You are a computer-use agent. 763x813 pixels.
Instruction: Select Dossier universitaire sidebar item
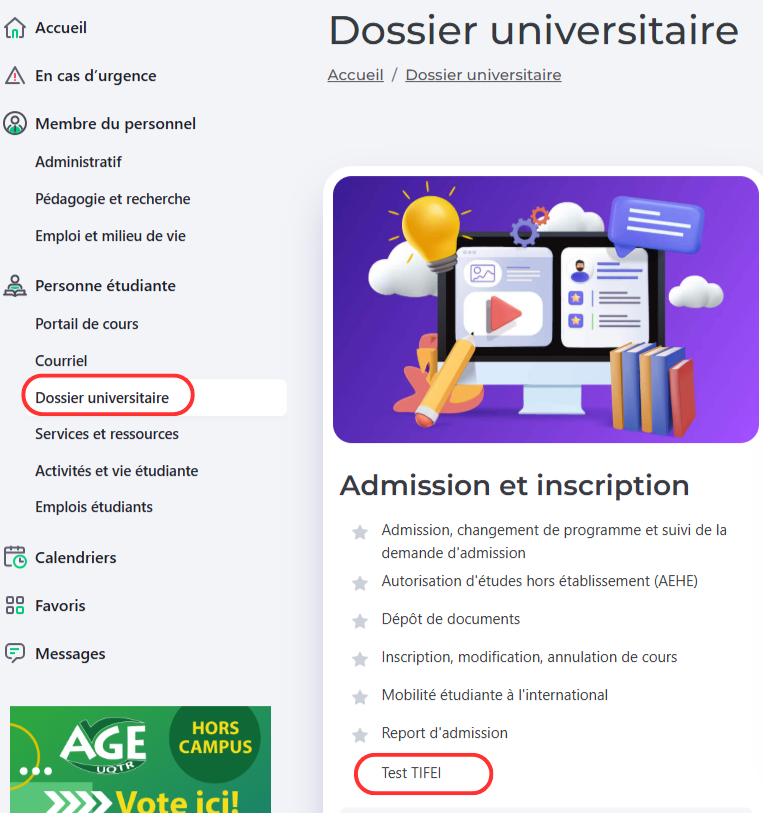[x=155, y=398]
